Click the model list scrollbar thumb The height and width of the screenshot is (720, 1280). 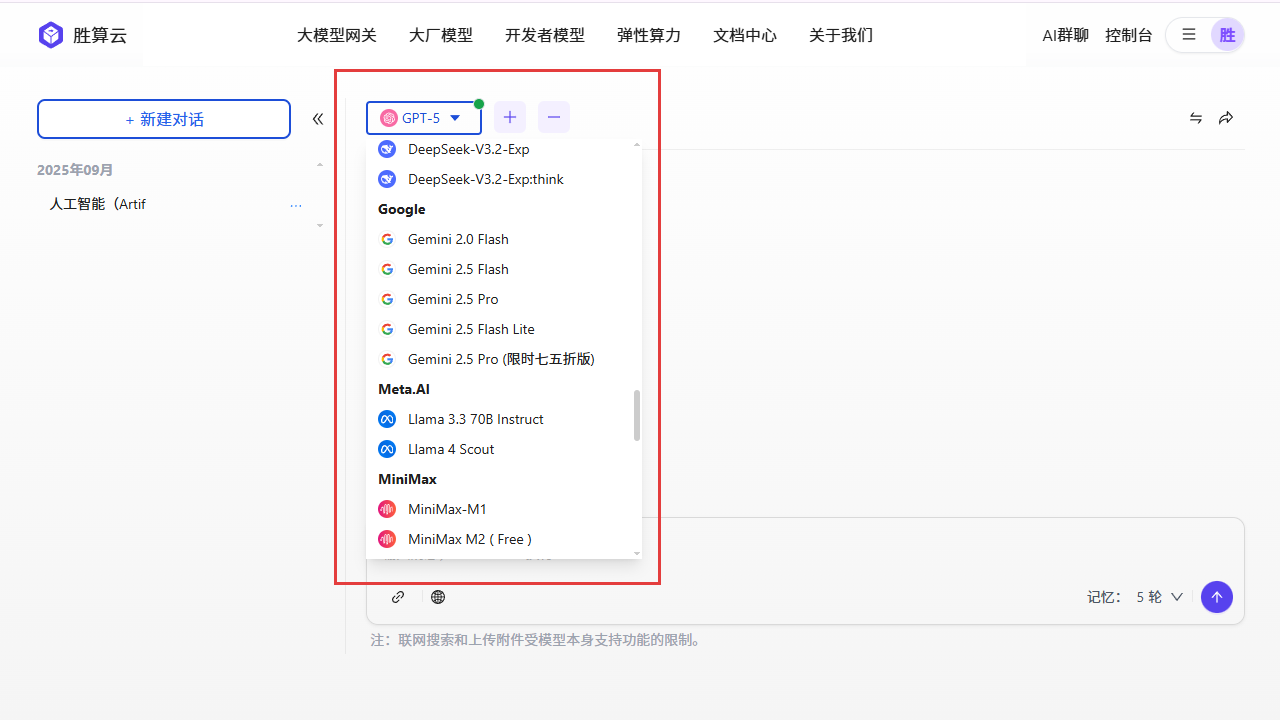pyautogui.click(x=637, y=415)
